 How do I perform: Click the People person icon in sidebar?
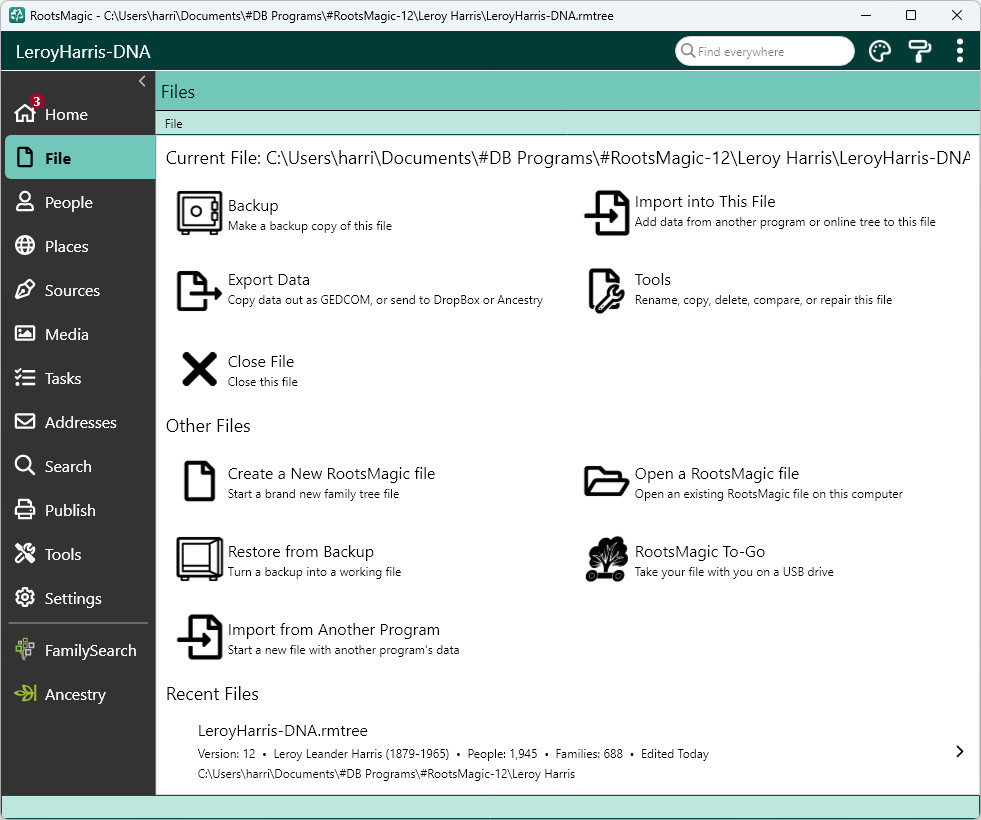[25, 201]
